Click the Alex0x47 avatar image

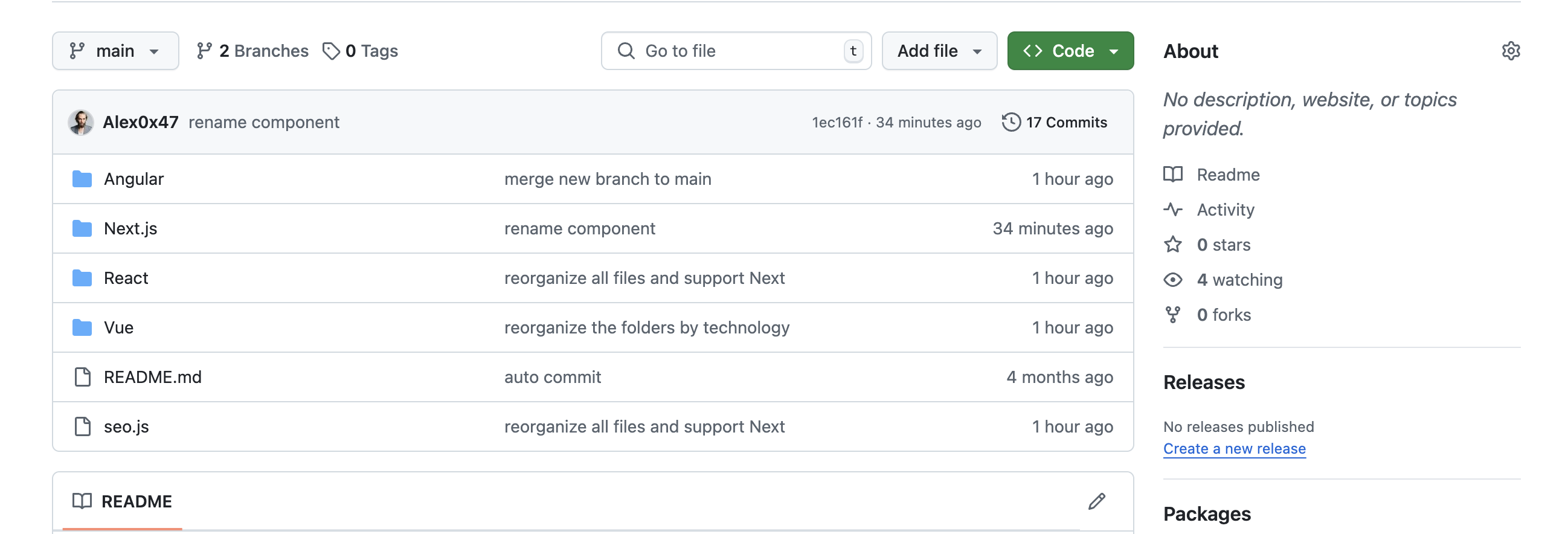80,122
